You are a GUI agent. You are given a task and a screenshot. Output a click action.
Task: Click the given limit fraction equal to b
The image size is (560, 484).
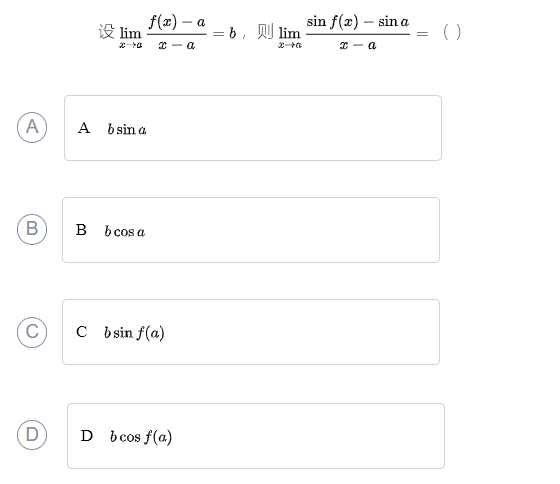point(177,33)
